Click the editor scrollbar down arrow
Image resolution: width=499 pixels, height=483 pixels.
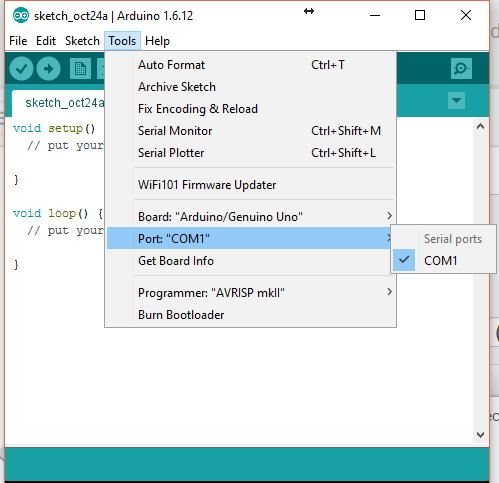point(480,434)
